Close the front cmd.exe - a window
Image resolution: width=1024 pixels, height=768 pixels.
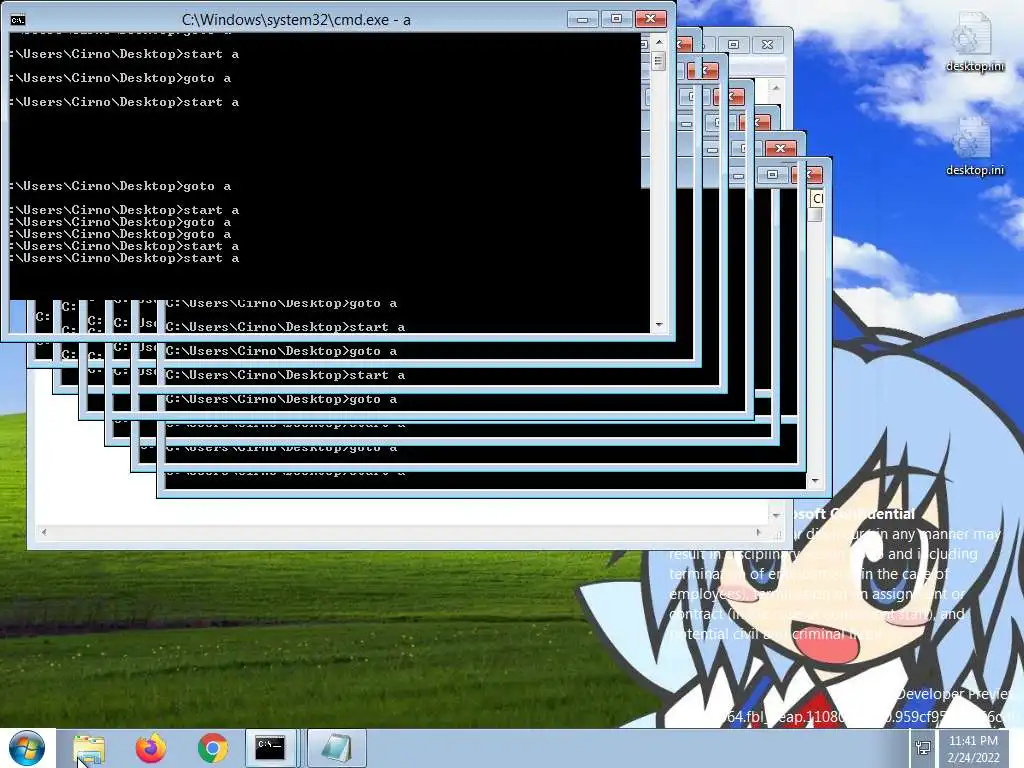(x=650, y=19)
